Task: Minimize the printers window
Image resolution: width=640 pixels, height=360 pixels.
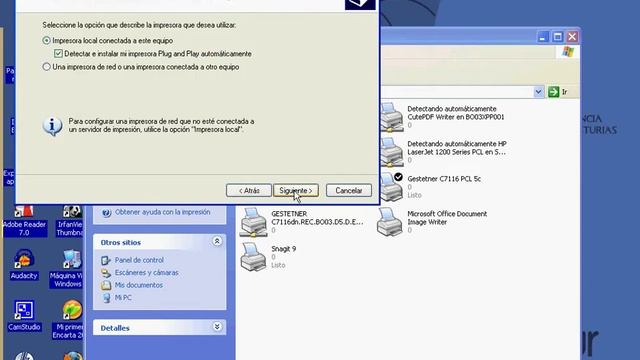Action: pos(542,37)
